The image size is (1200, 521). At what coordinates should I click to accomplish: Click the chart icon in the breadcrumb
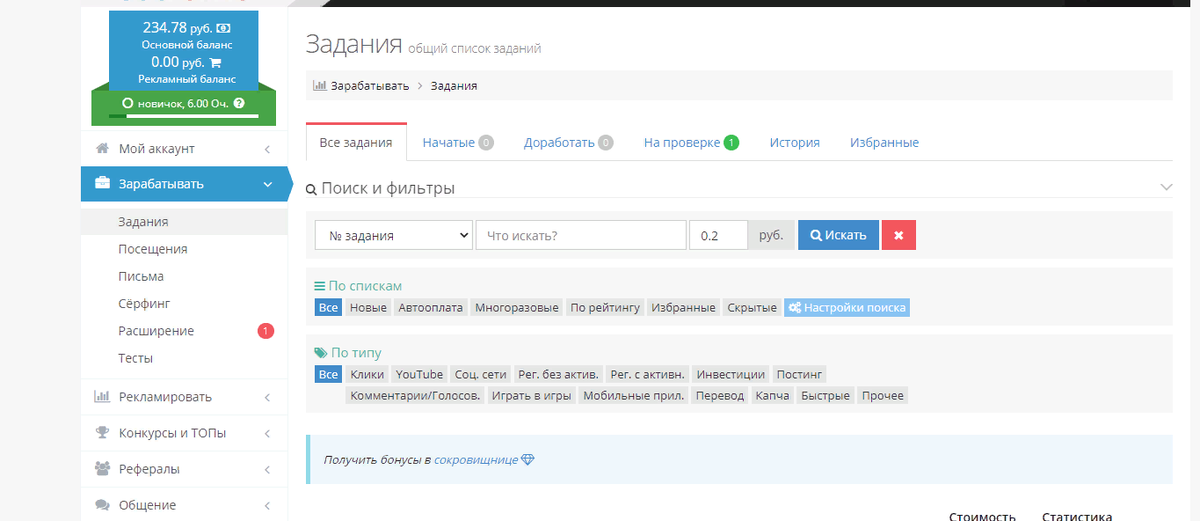(x=320, y=86)
